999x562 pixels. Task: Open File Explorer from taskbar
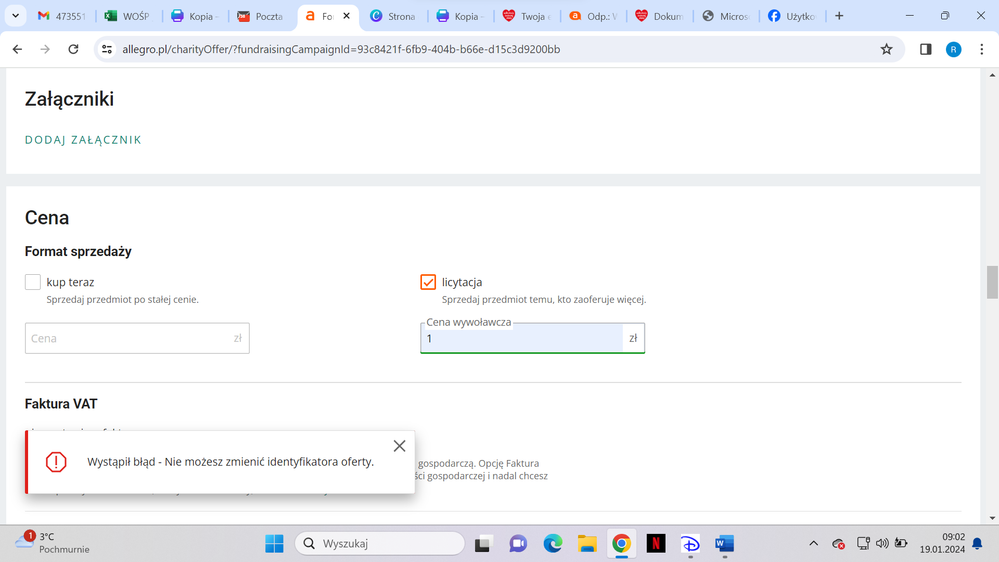pyautogui.click(x=587, y=544)
